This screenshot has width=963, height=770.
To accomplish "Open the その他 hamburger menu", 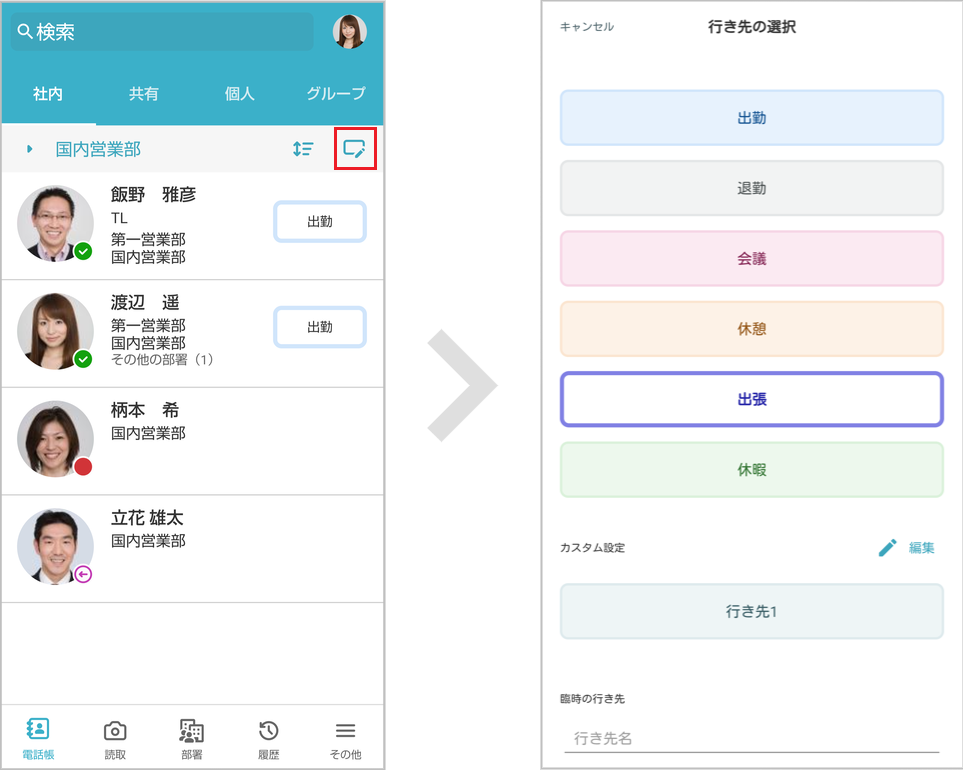I will (345, 731).
